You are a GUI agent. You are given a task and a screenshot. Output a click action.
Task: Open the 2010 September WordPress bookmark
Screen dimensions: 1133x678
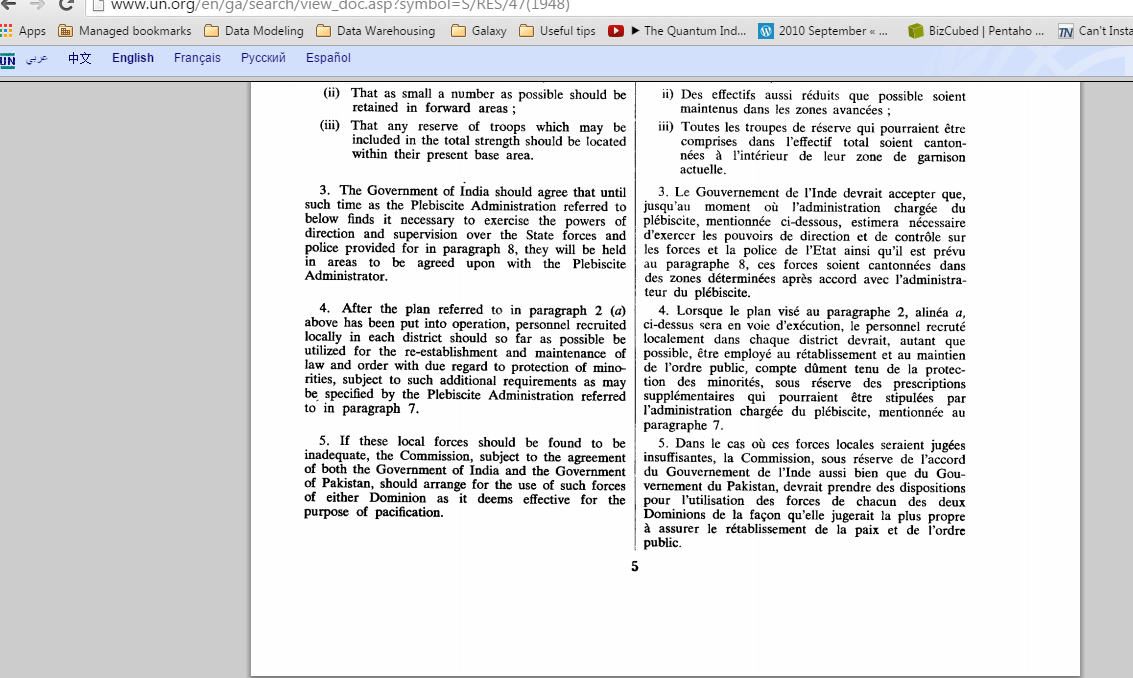[823, 31]
